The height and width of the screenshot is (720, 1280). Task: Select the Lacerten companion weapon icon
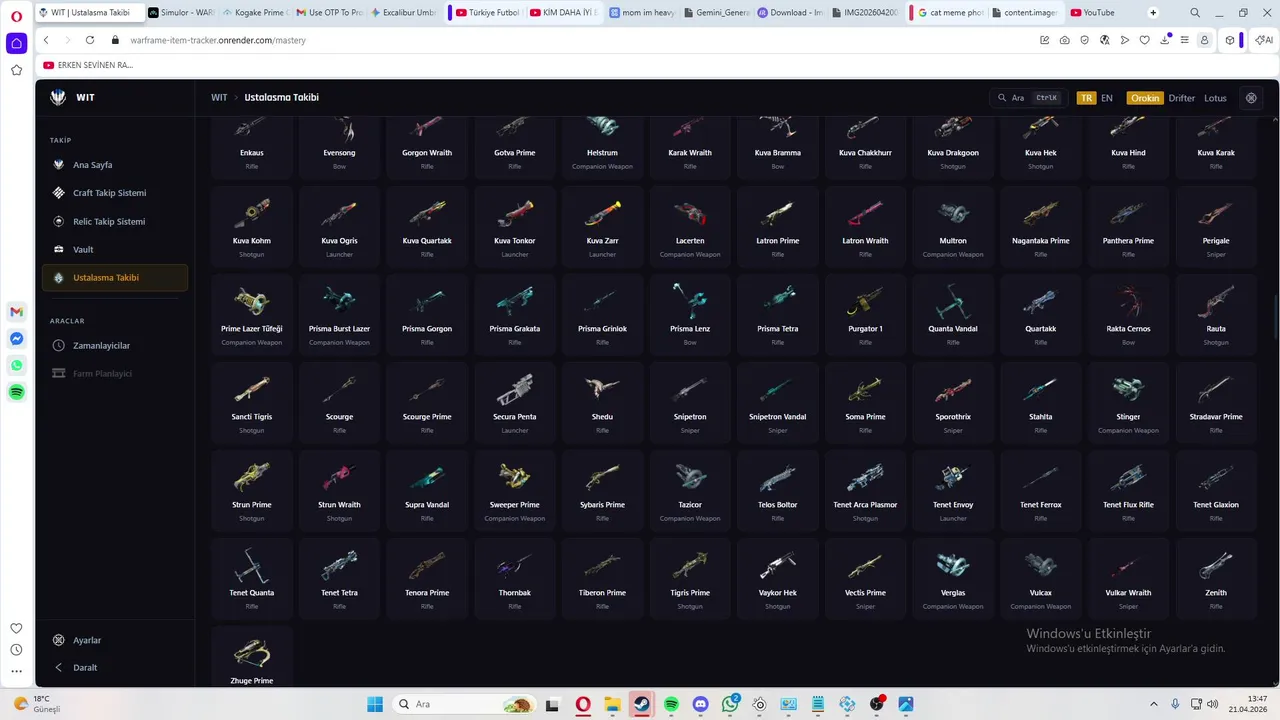[x=690, y=213]
